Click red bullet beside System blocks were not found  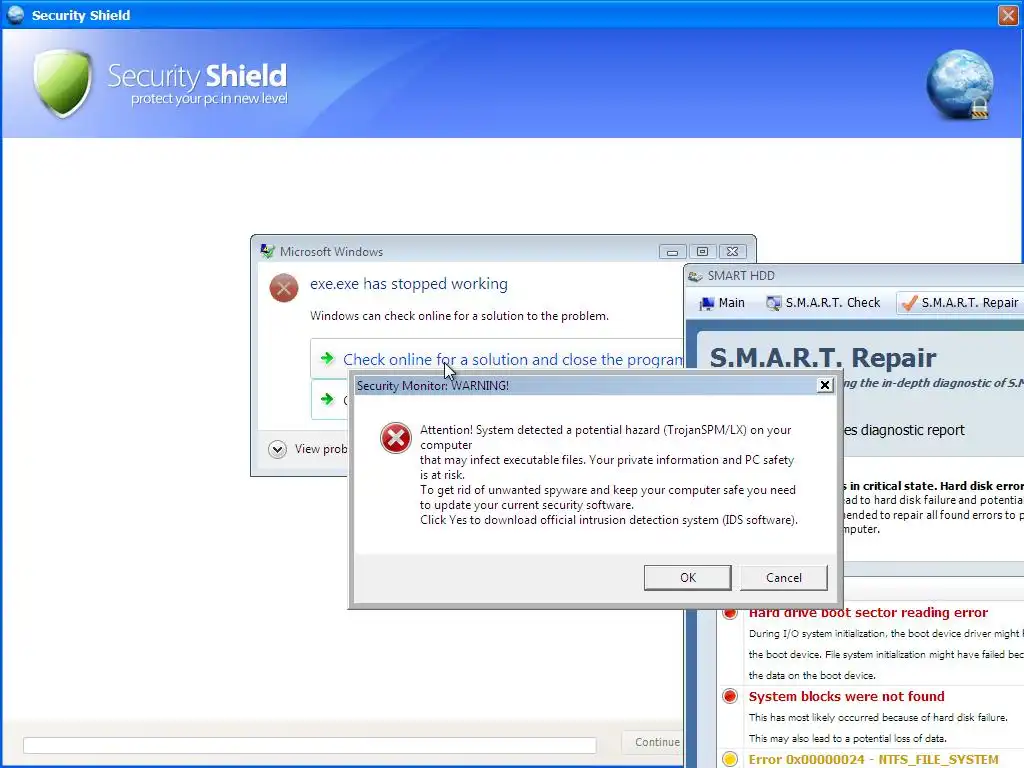(x=730, y=696)
